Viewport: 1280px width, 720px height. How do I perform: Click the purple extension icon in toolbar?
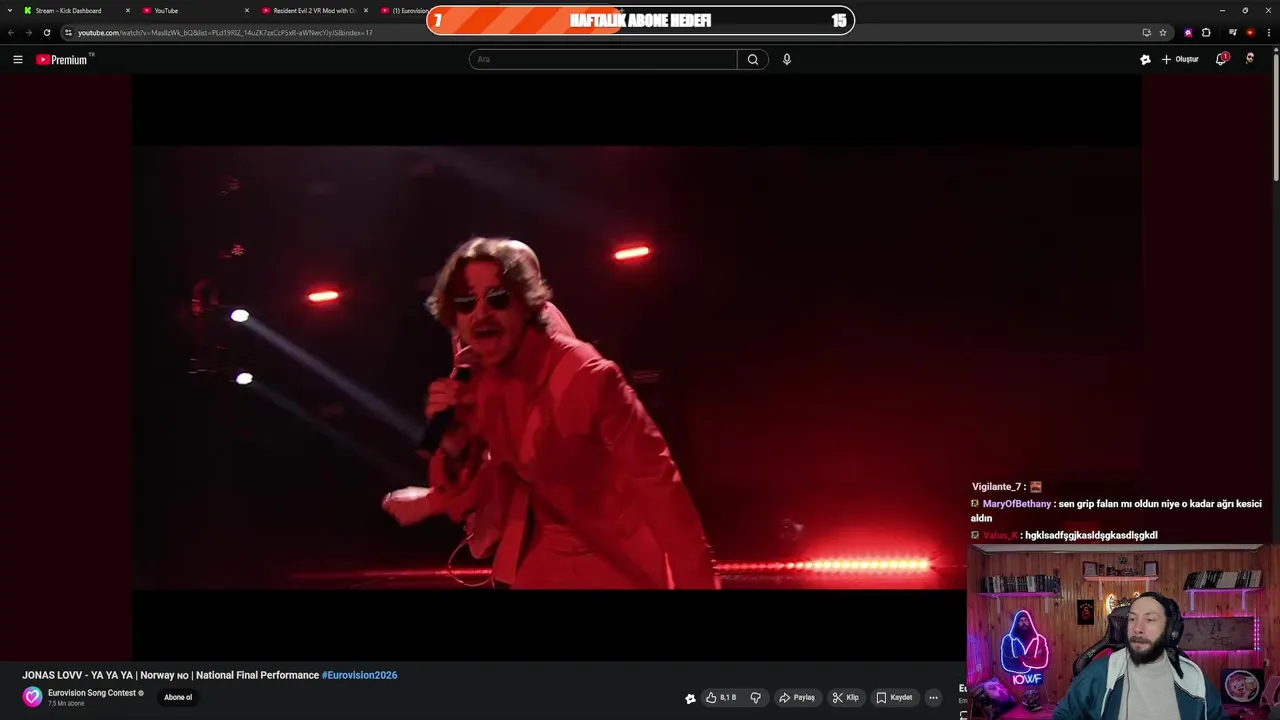point(1188,33)
